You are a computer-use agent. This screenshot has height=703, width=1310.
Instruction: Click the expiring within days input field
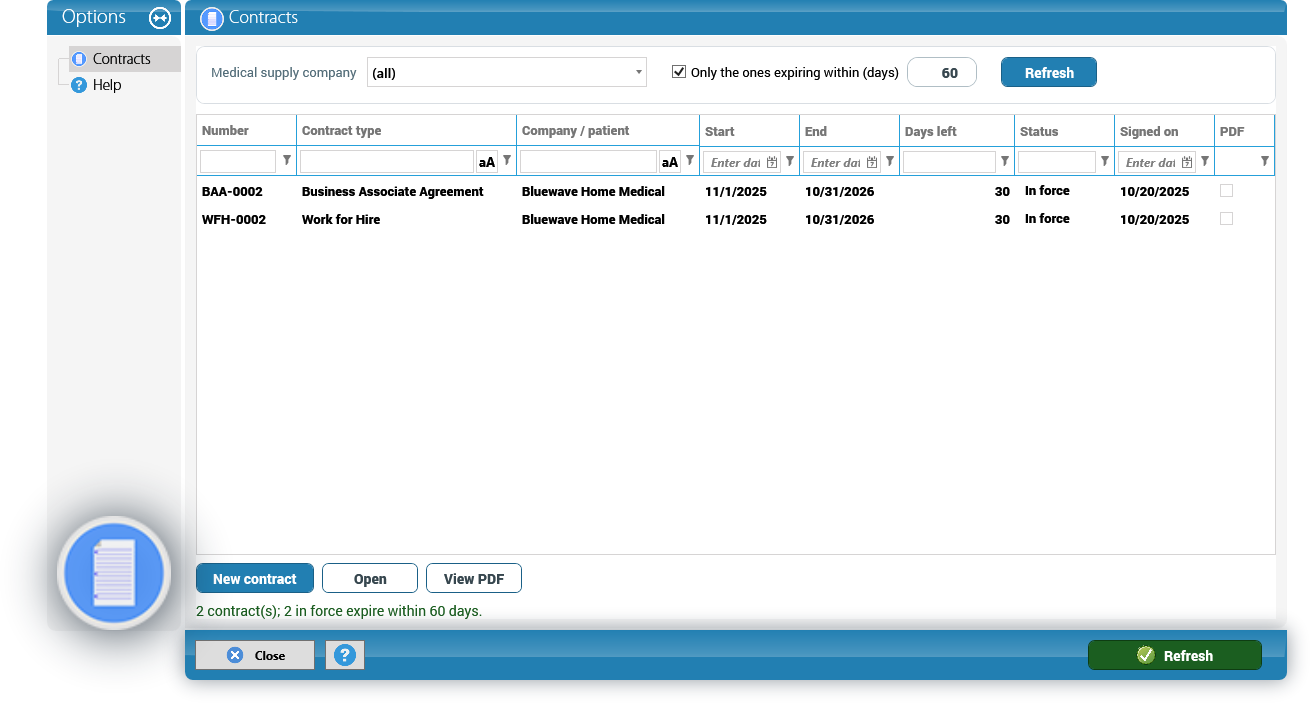tap(942, 72)
